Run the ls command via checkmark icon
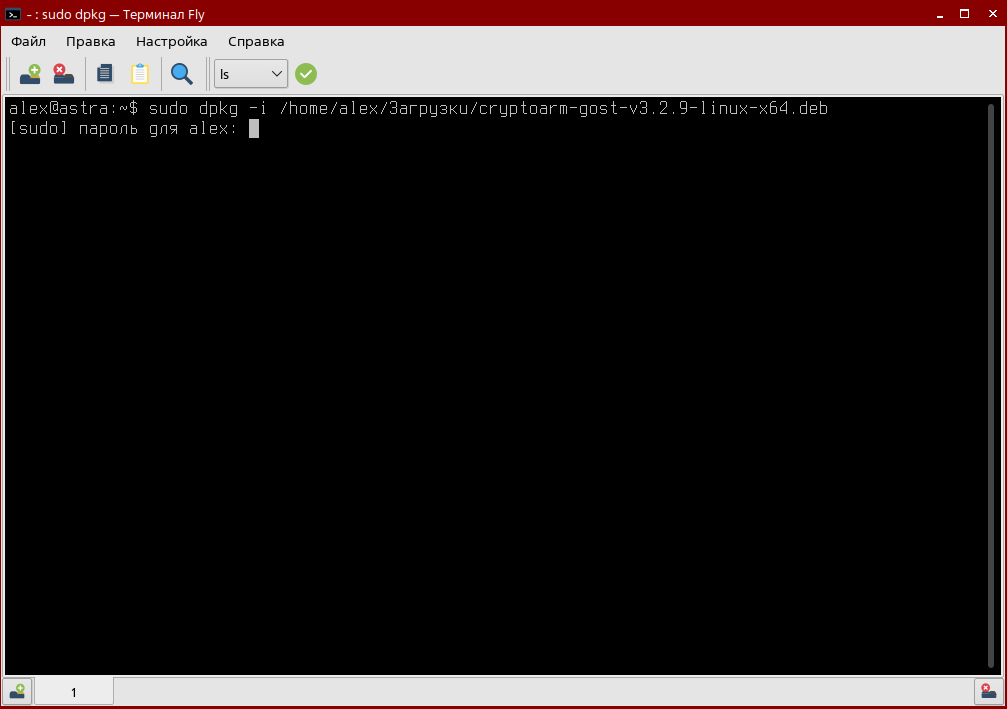Viewport: 1007px width, 709px height. (305, 73)
